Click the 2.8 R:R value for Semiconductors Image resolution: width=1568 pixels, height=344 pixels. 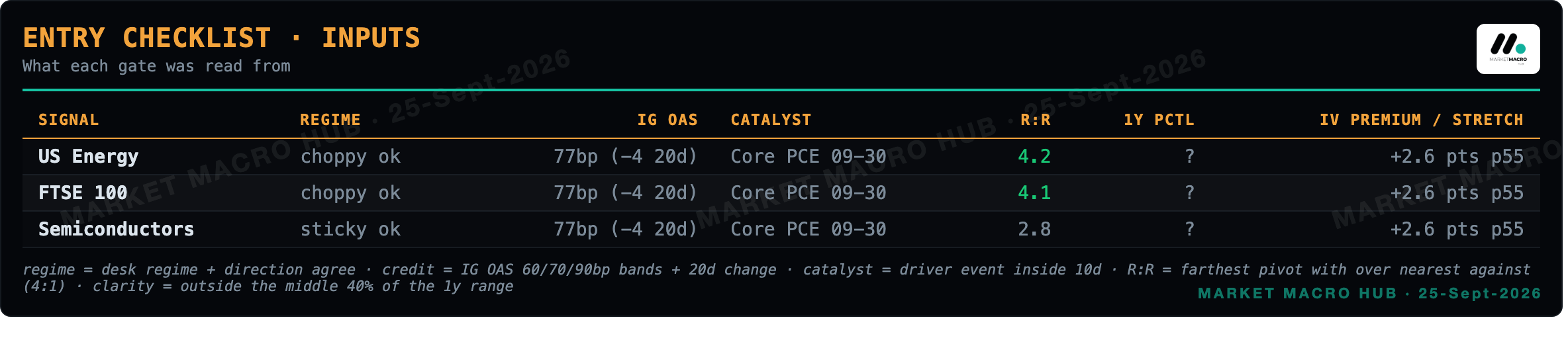tap(1034, 230)
